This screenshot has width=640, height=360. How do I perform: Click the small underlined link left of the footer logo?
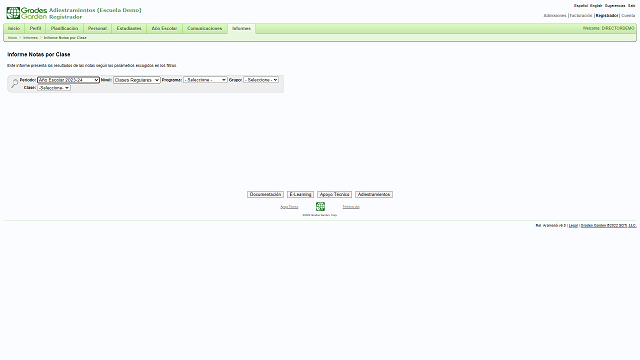[x=289, y=207]
